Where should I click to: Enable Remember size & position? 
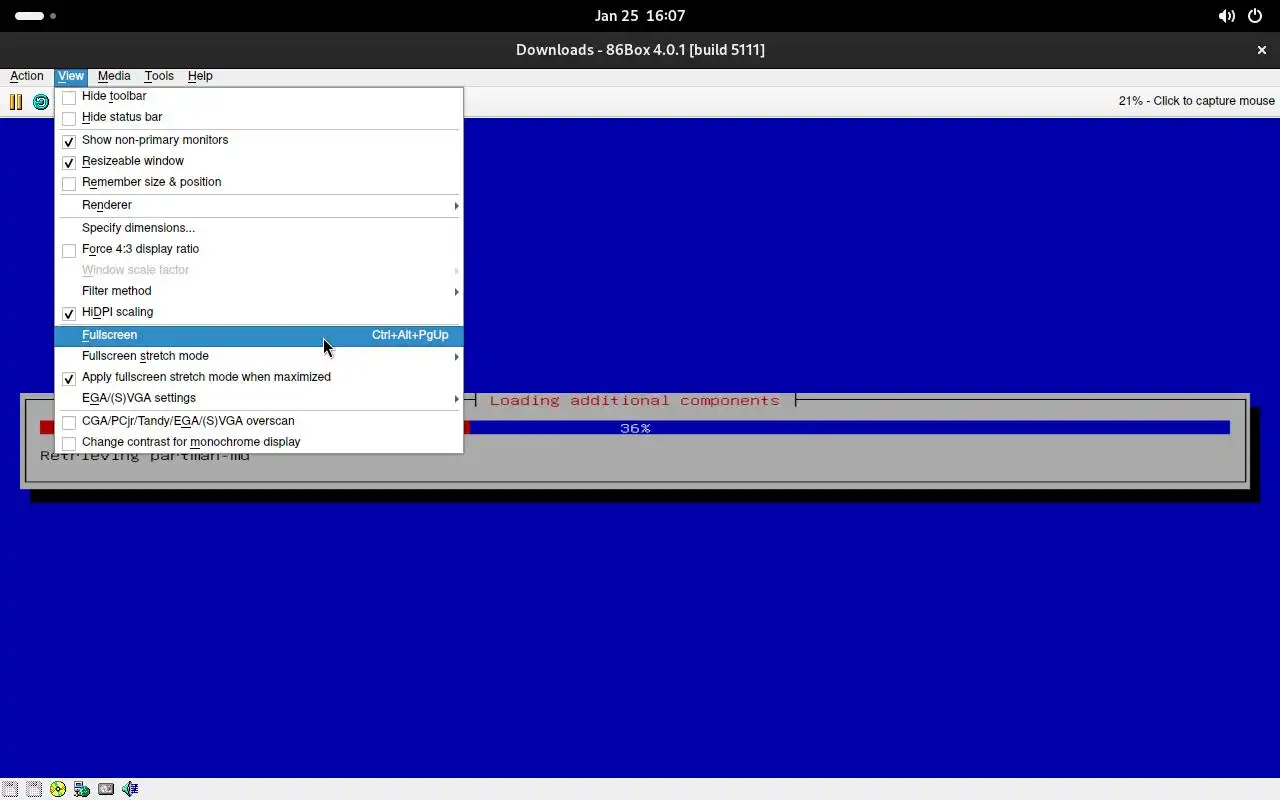coord(259,182)
